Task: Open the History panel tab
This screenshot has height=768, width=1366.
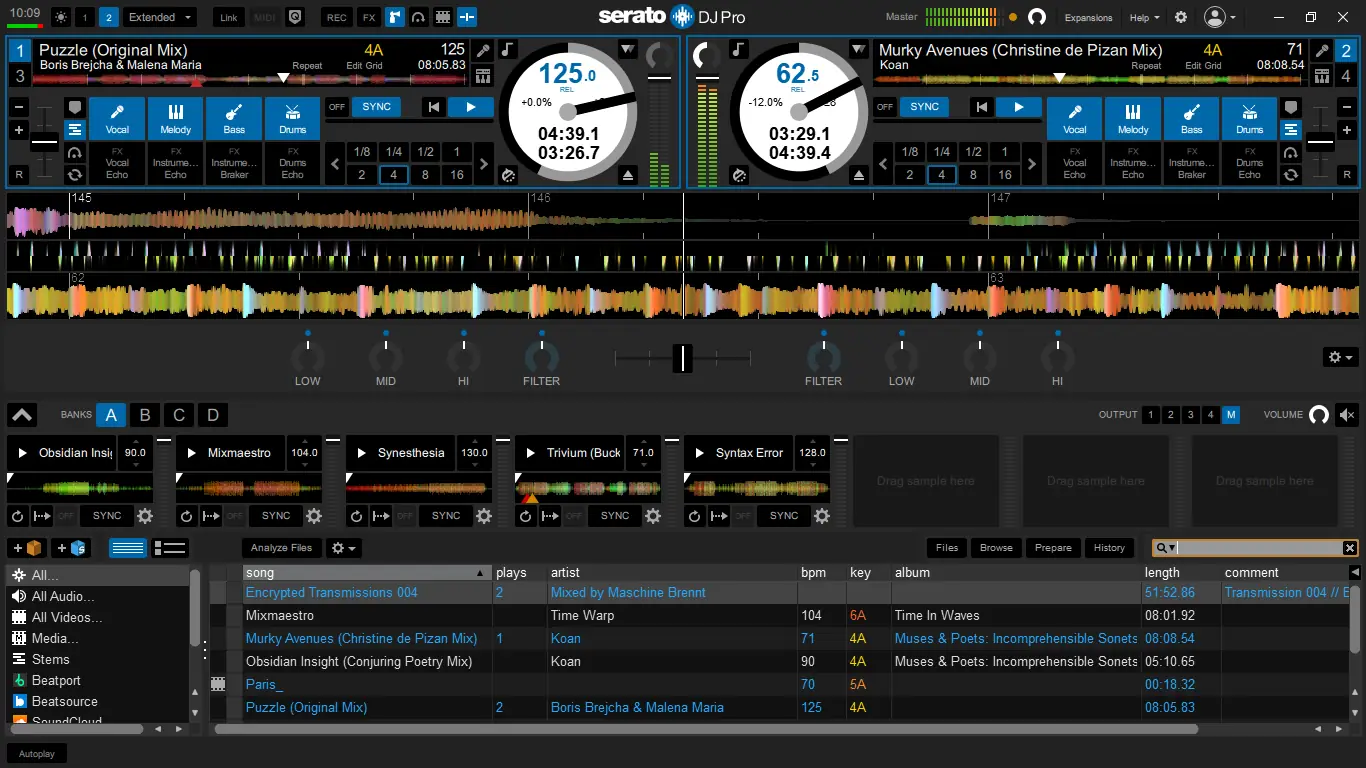Action: point(1109,548)
